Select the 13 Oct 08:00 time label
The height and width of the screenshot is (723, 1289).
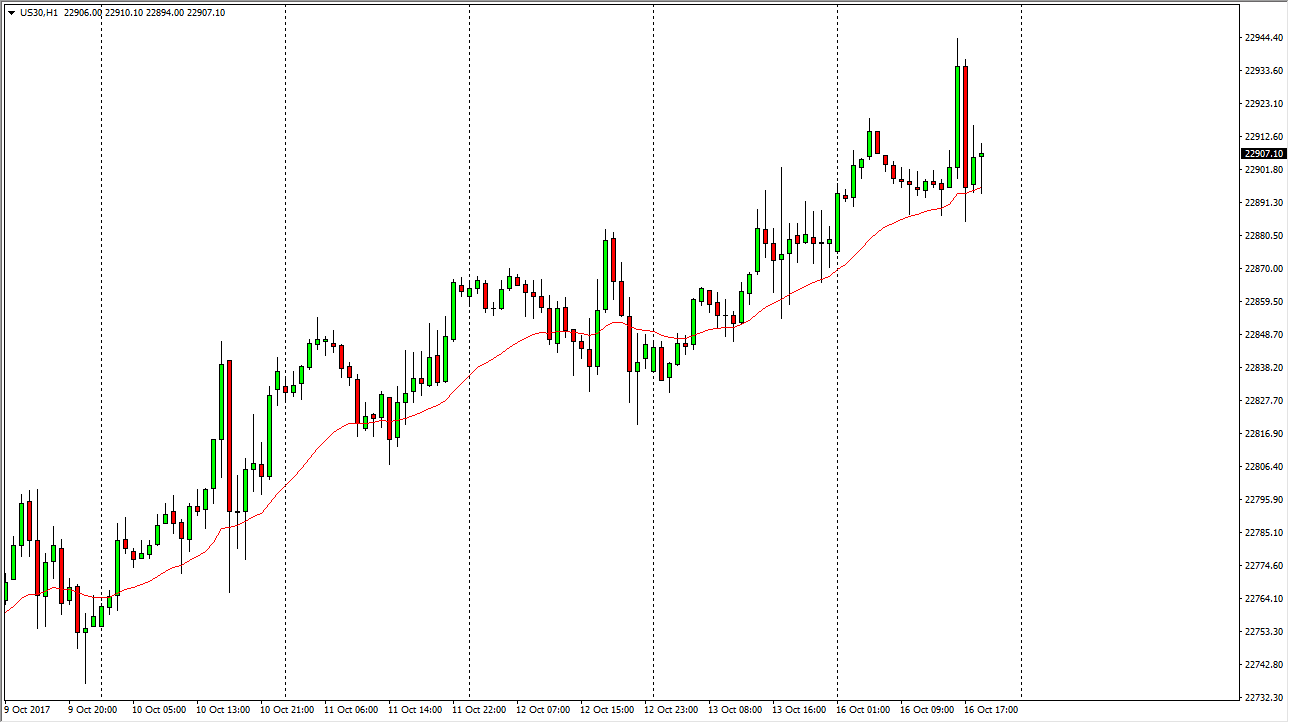734,710
